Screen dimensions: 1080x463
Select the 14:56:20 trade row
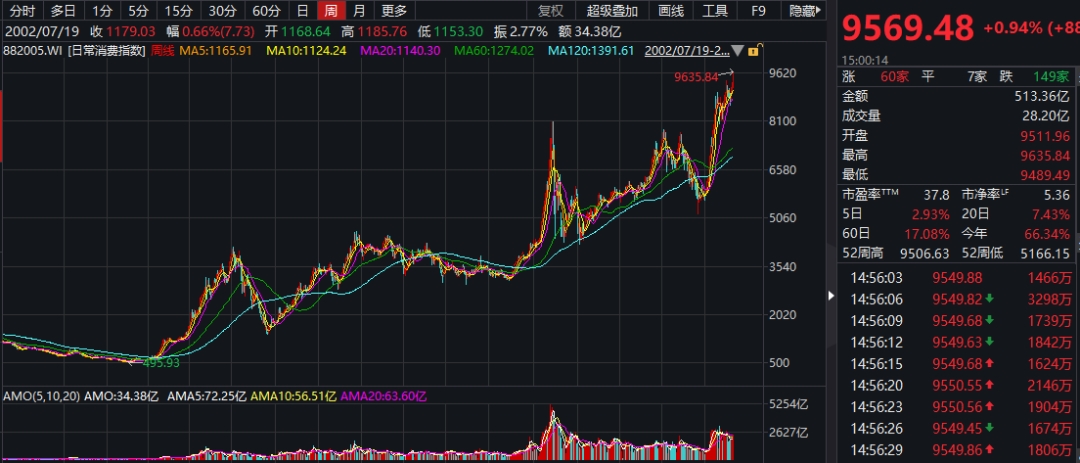point(957,385)
